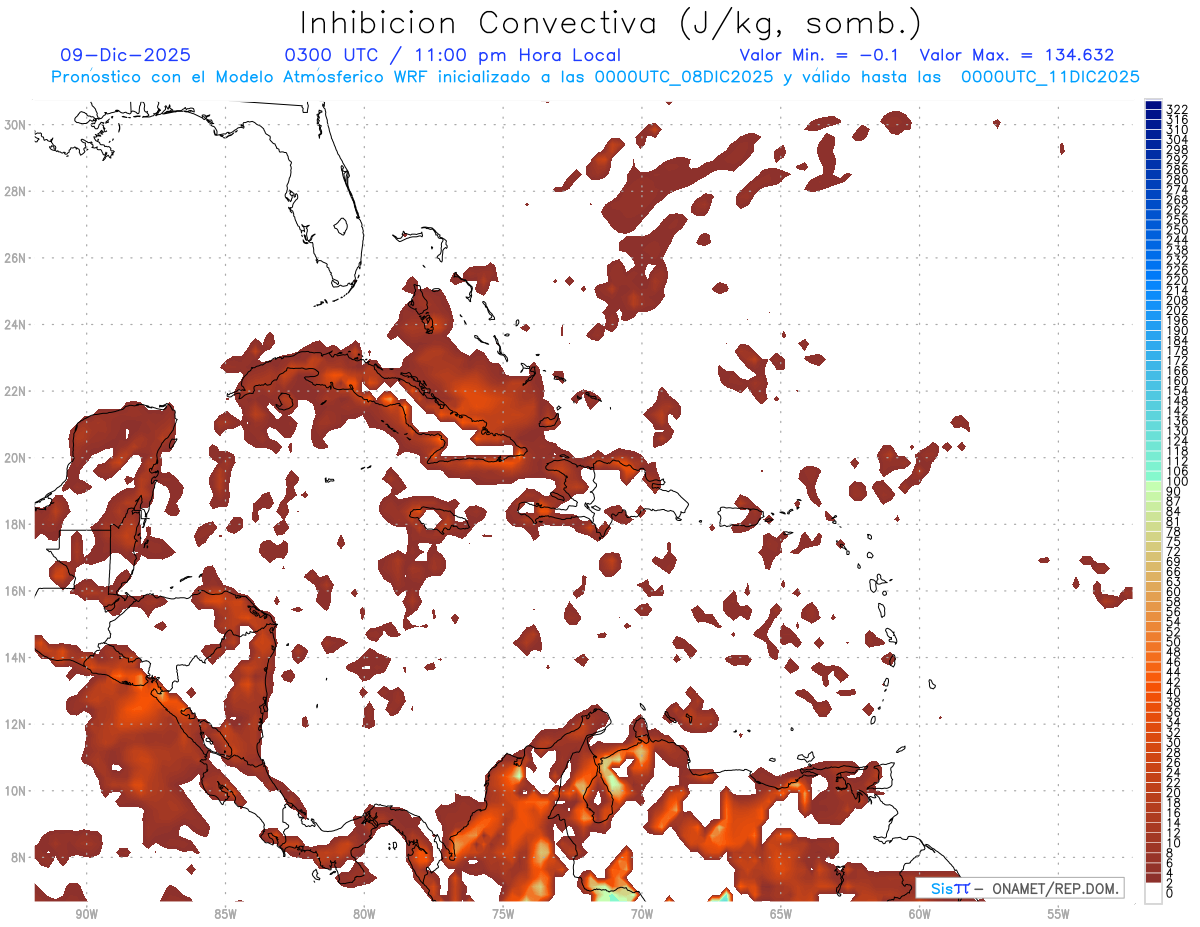
Task: Click the 90W longitude label
Action: pos(86,914)
